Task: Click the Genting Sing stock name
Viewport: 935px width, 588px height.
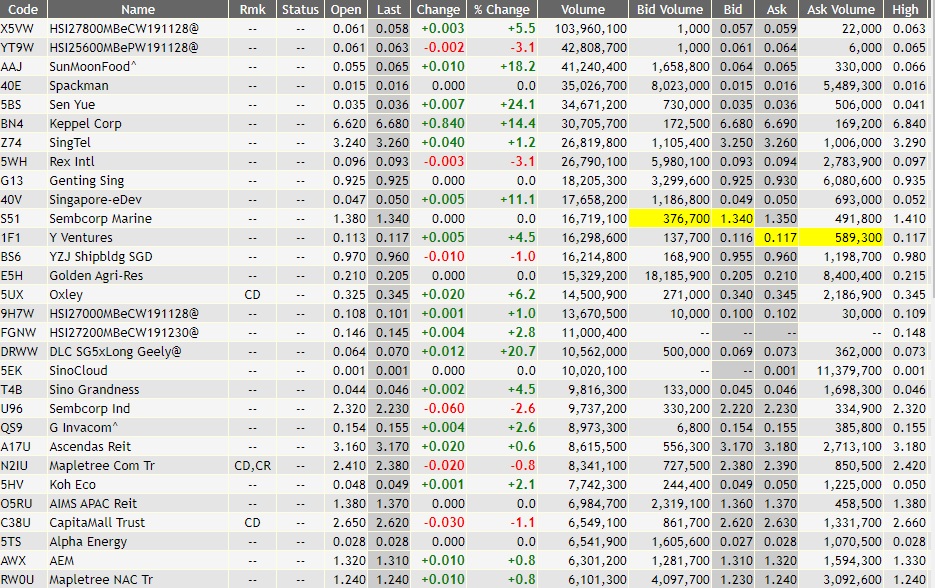Action: (x=86, y=181)
